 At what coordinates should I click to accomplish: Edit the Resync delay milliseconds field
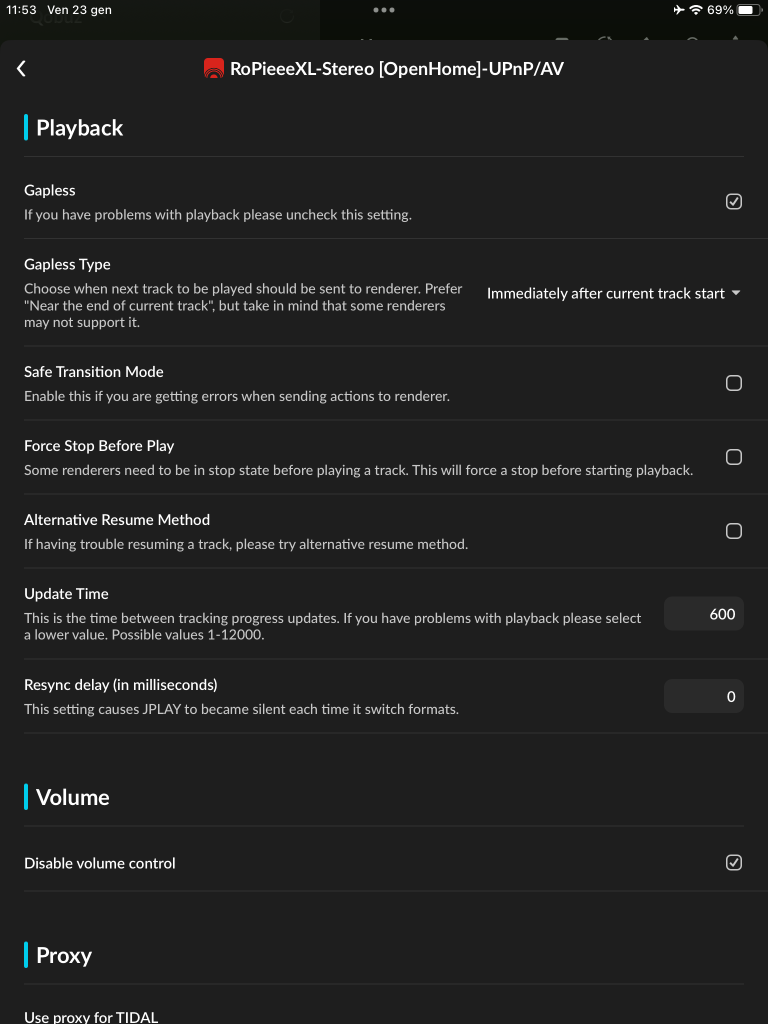(704, 697)
